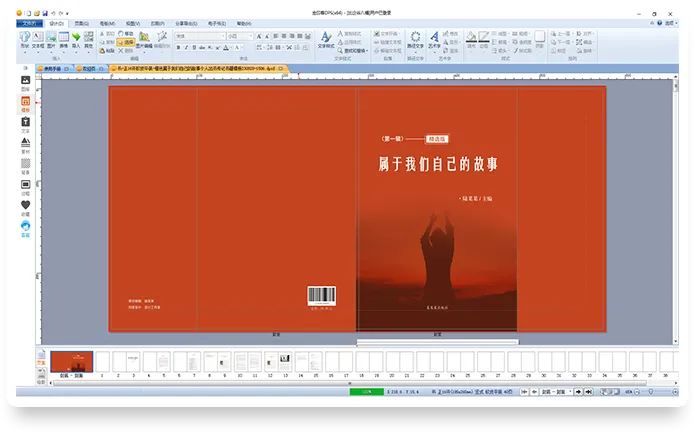Open the 文件(F) menu

(x=29, y=22)
